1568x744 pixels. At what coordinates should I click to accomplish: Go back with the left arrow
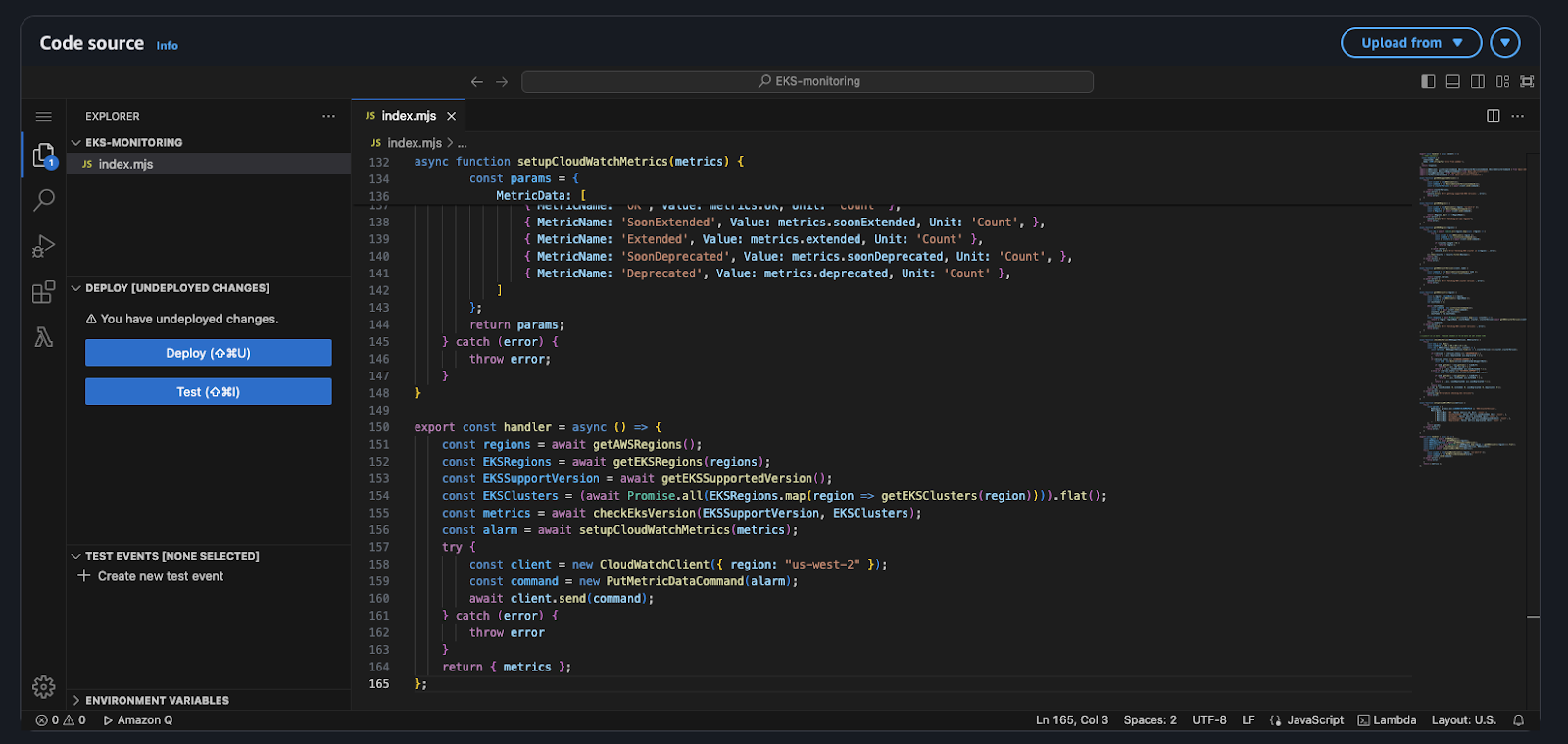[x=476, y=82]
